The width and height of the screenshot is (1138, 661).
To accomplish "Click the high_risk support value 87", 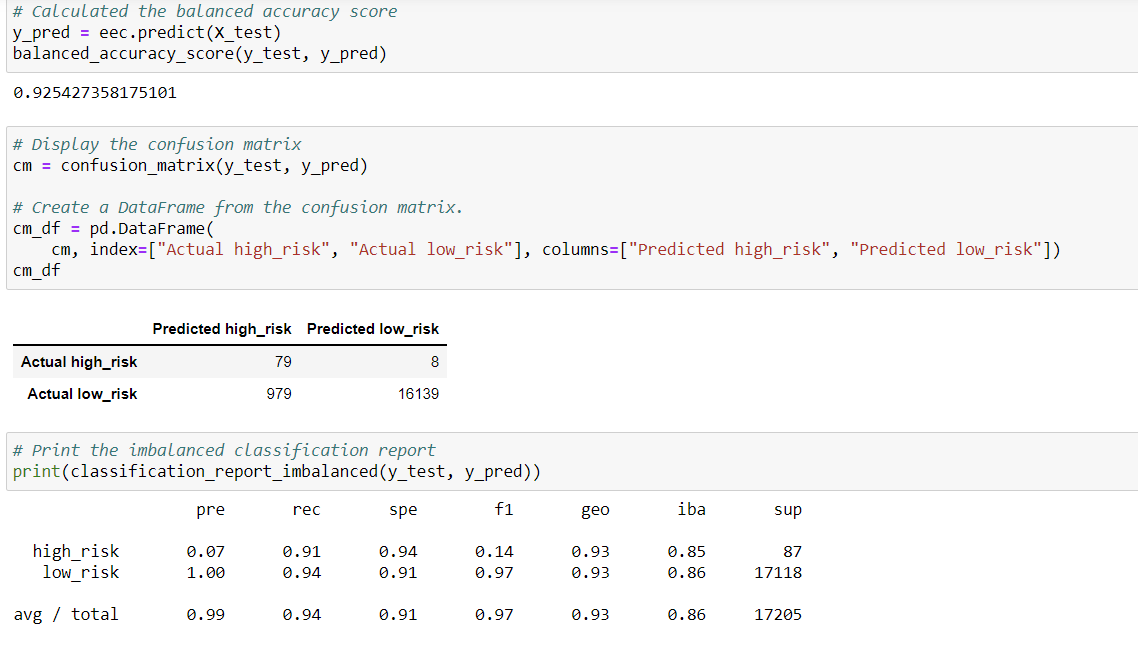I will tap(793, 552).
